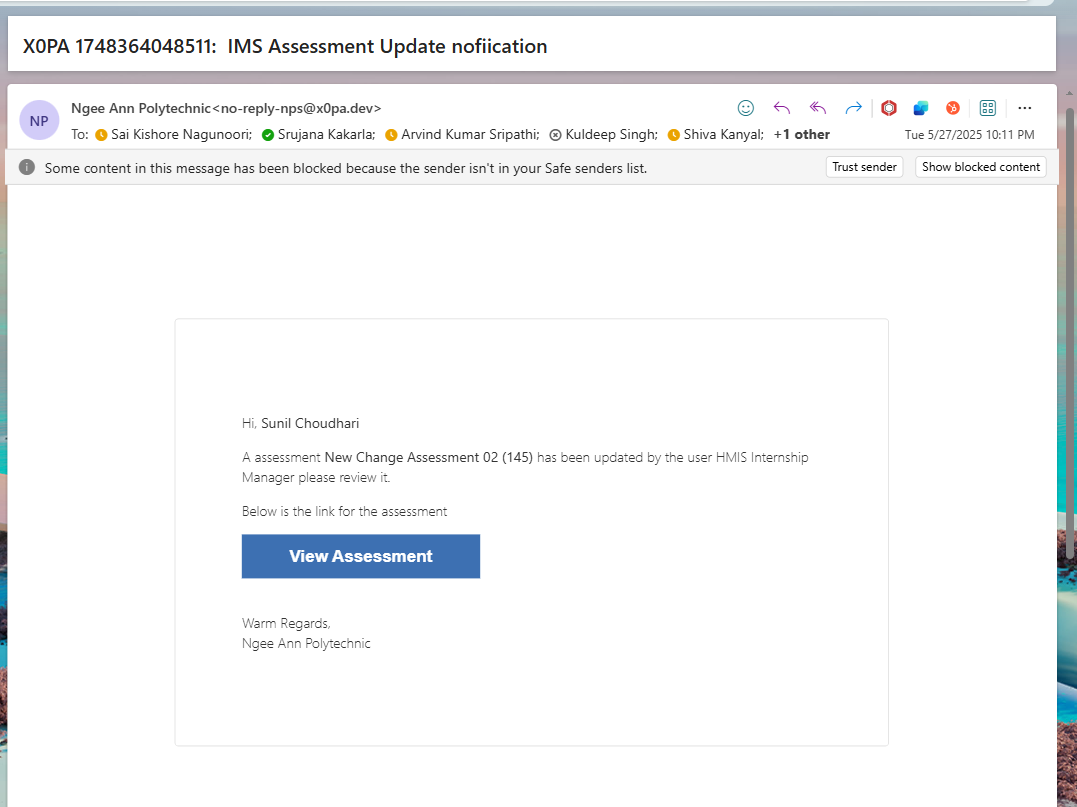The width and height of the screenshot is (1077, 807).
Task: Open the Apps grid icon
Action: click(x=988, y=108)
